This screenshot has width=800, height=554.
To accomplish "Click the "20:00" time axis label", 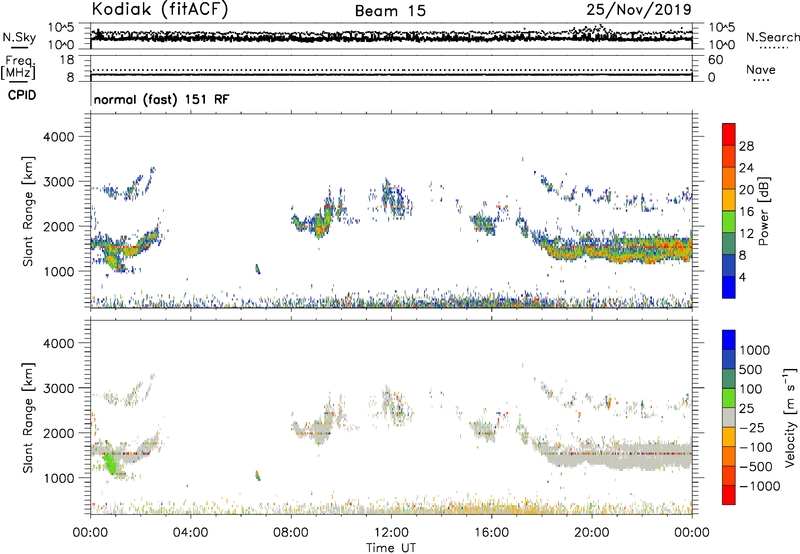I will [592, 533].
